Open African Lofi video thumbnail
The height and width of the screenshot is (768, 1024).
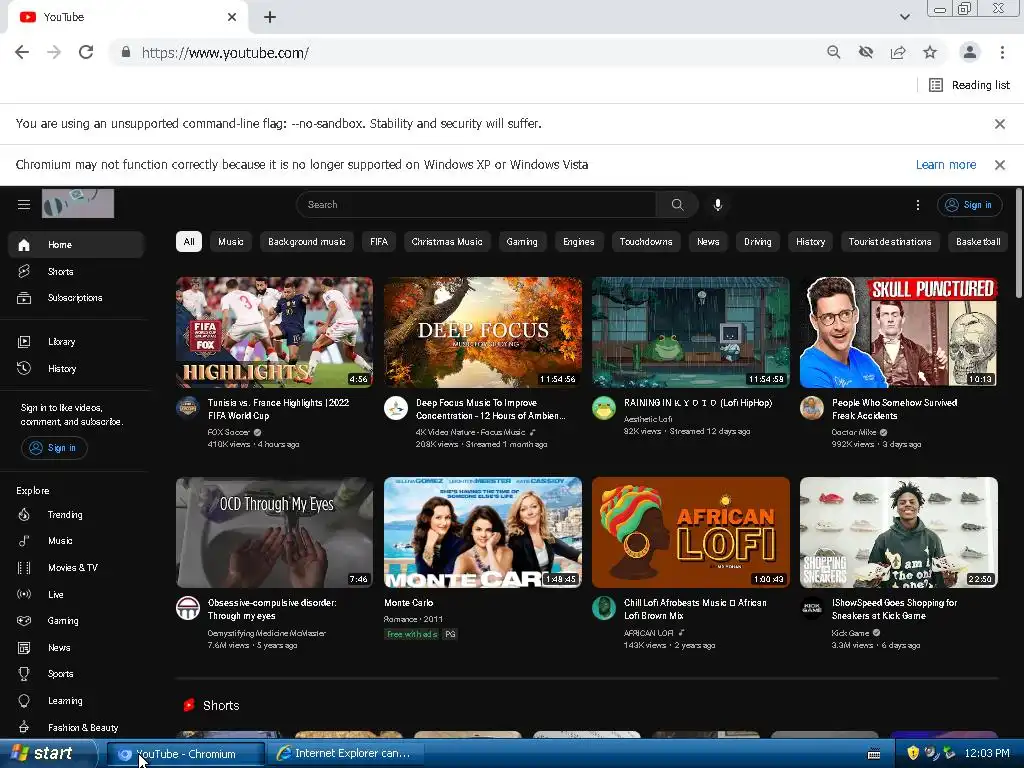point(690,532)
